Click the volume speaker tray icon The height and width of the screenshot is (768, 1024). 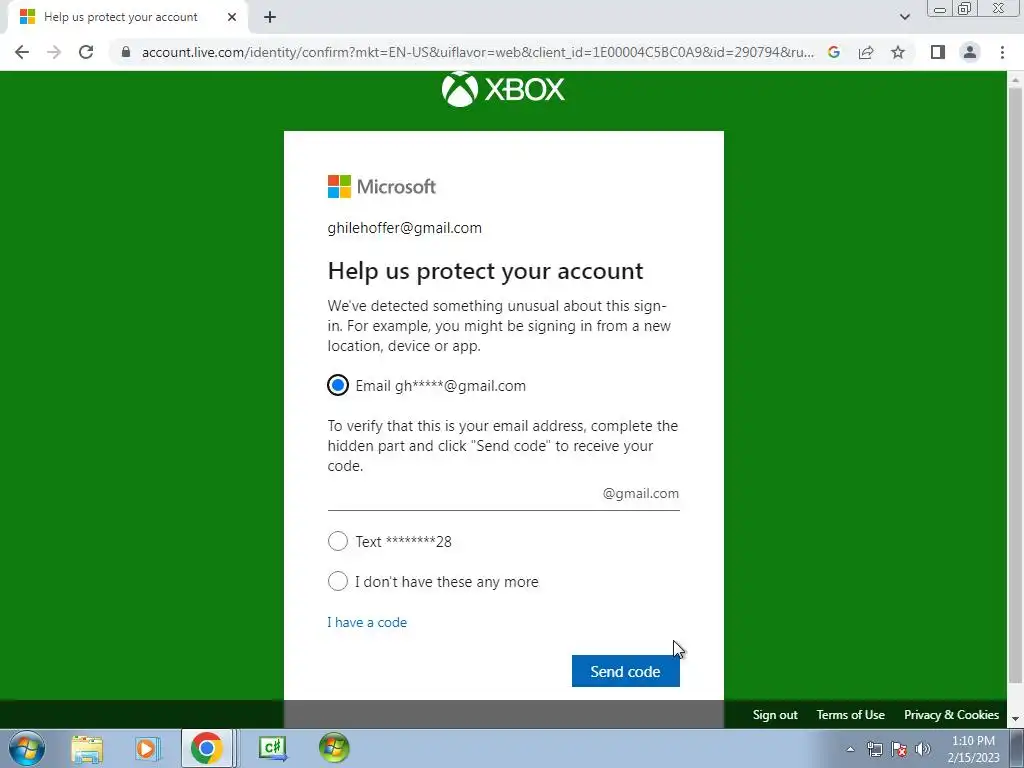tap(923, 749)
